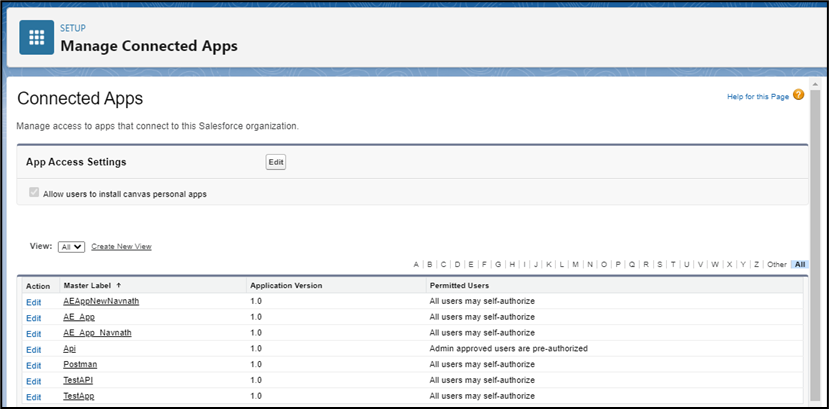The height and width of the screenshot is (409, 829).
Task: Open the Create New View link
Action: [121, 246]
